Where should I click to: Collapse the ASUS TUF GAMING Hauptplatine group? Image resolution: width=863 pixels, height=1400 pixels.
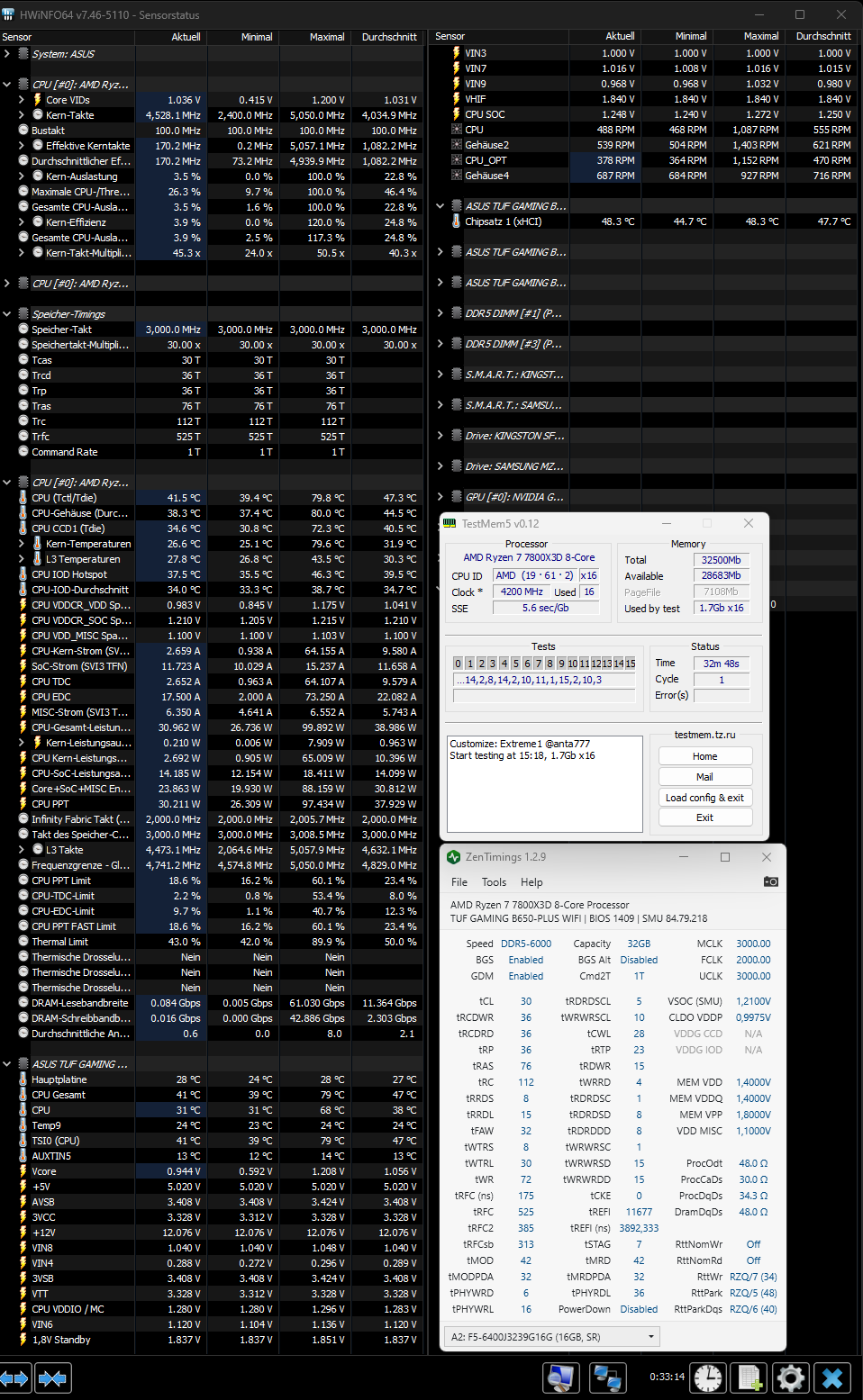[x=7, y=1064]
